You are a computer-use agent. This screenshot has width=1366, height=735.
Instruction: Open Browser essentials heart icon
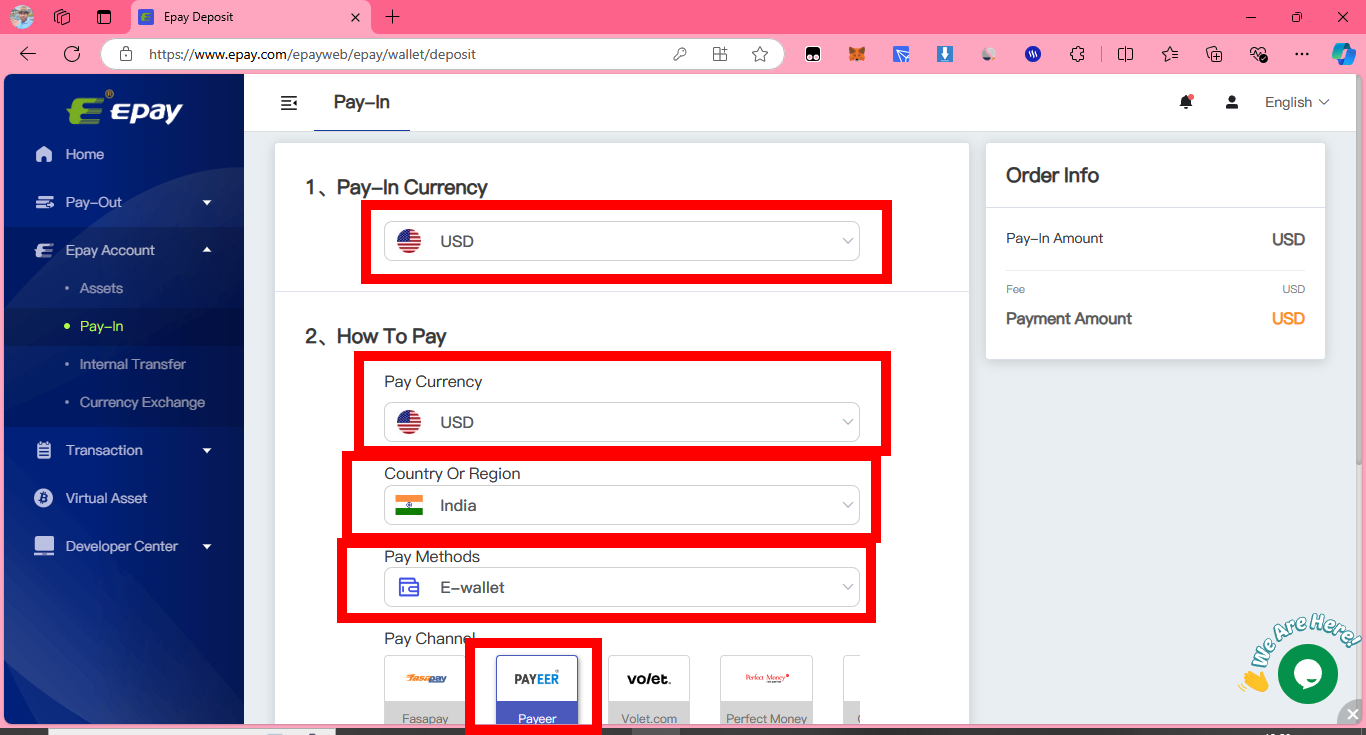[1258, 54]
